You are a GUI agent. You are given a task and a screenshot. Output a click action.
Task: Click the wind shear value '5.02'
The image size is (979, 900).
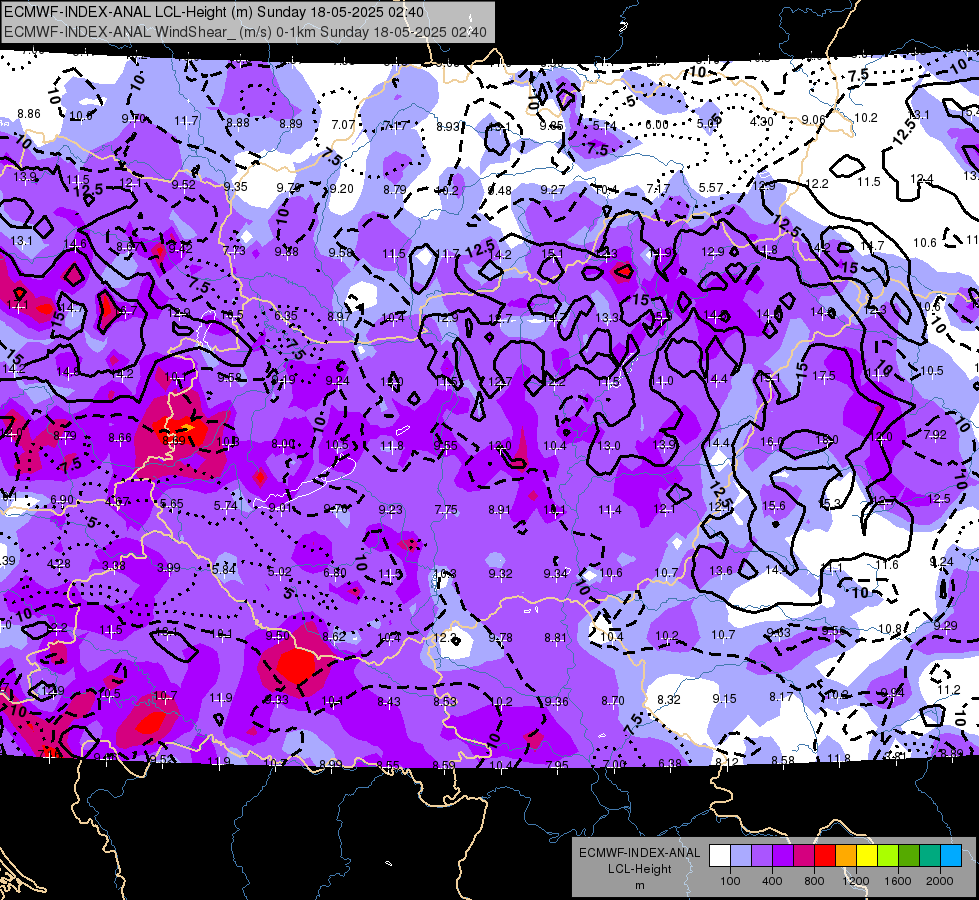pos(280,571)
